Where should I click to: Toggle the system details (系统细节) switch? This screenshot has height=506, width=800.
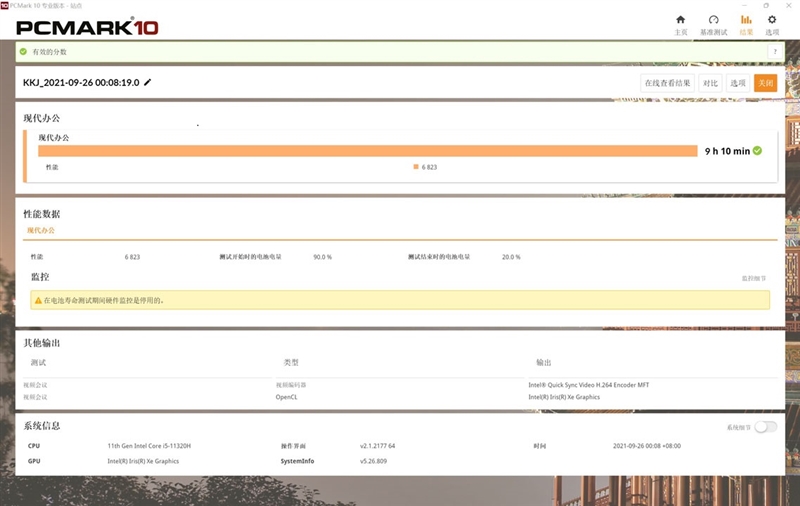(765, 427)
